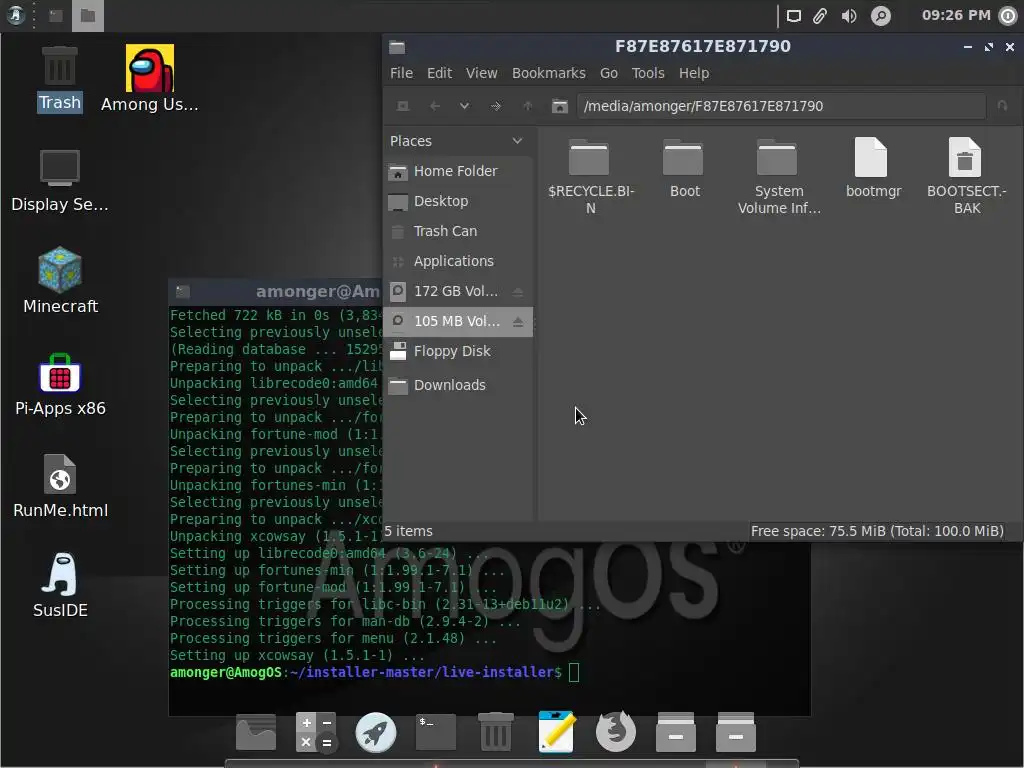This screenshot has width=1024, height=768.
Task: Select the Boot folder
Action: [x=684, y=168]
